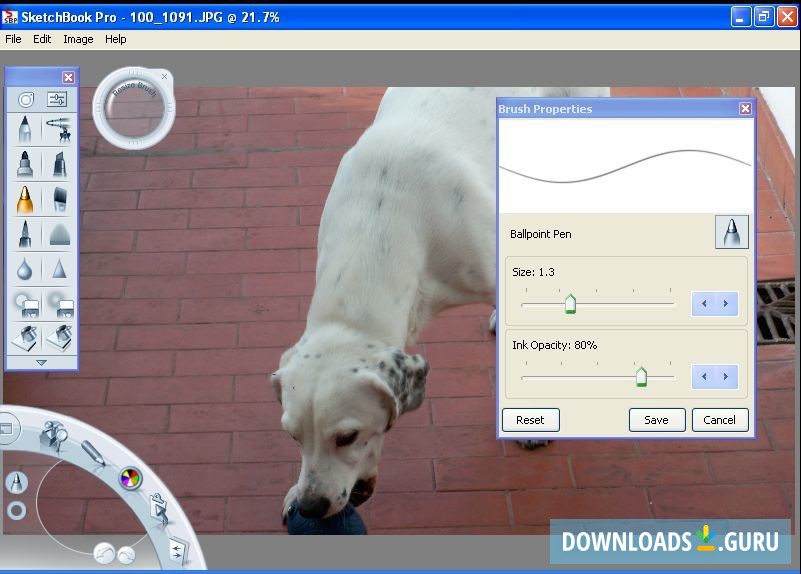
Task: Open the Edit menu
Action: [42, 39]
